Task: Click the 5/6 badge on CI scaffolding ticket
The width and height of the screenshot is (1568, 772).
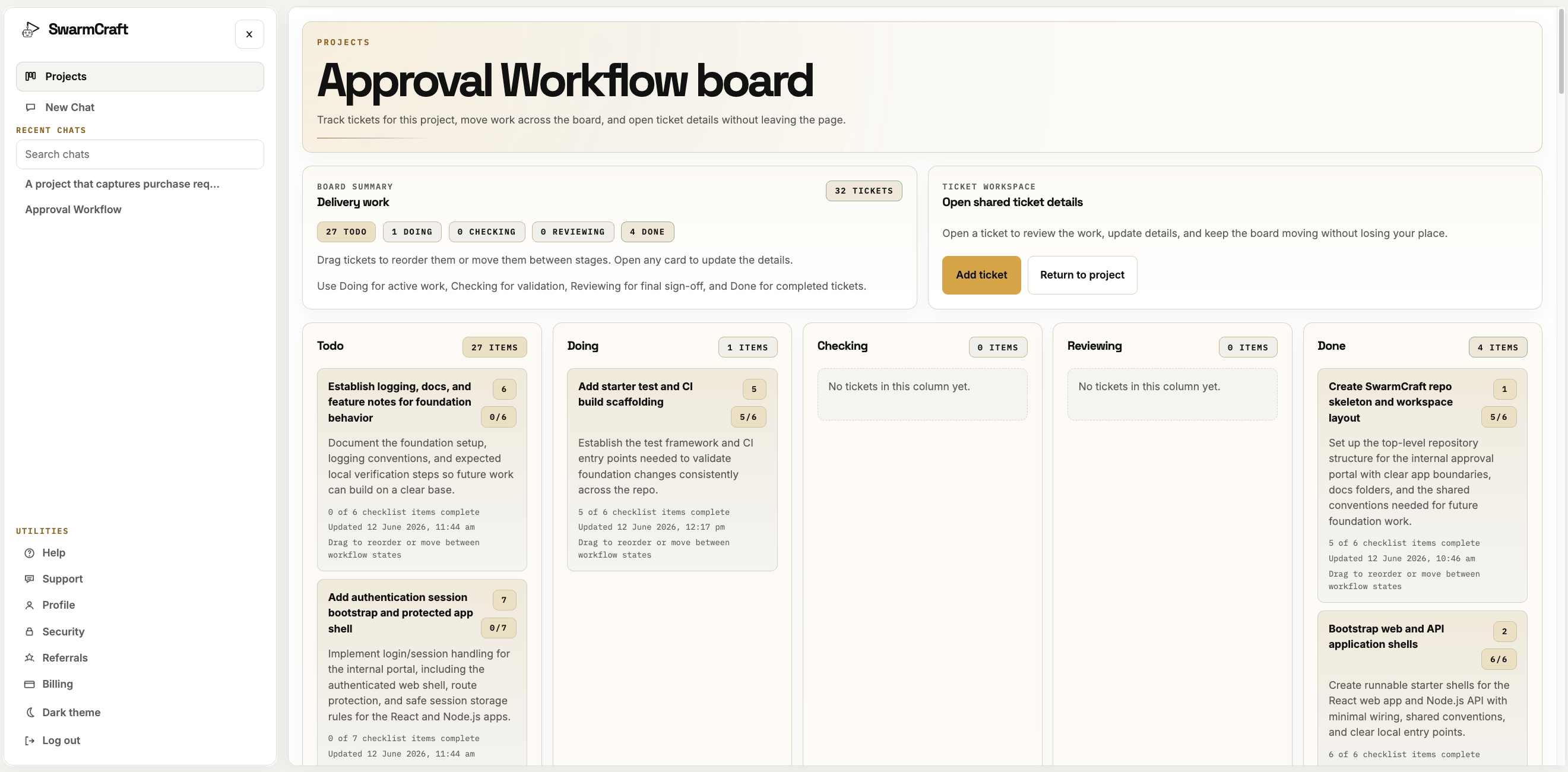Action: pos(748,417)
